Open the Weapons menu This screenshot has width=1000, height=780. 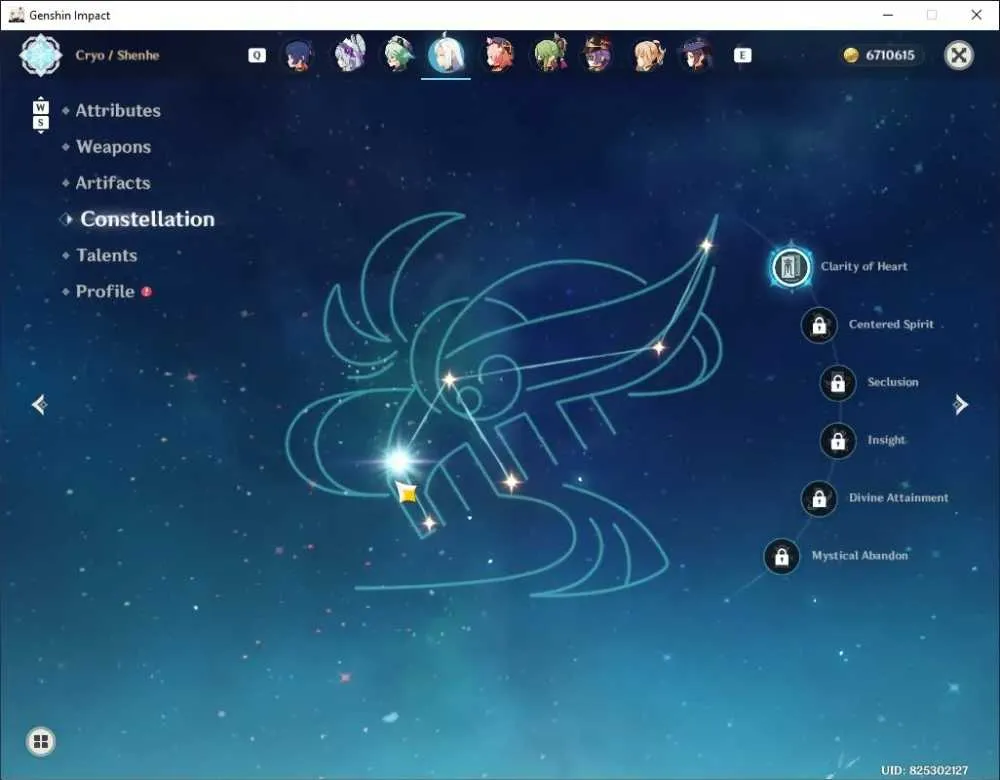tap(114, 147)
